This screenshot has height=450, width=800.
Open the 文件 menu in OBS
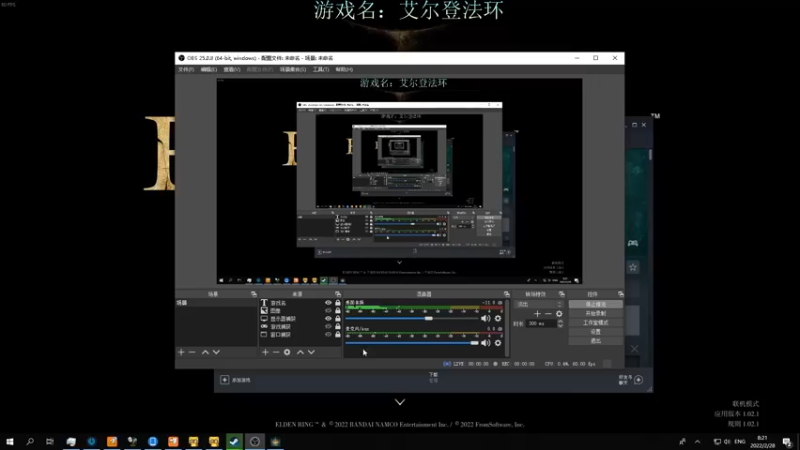tap(186, 69)
